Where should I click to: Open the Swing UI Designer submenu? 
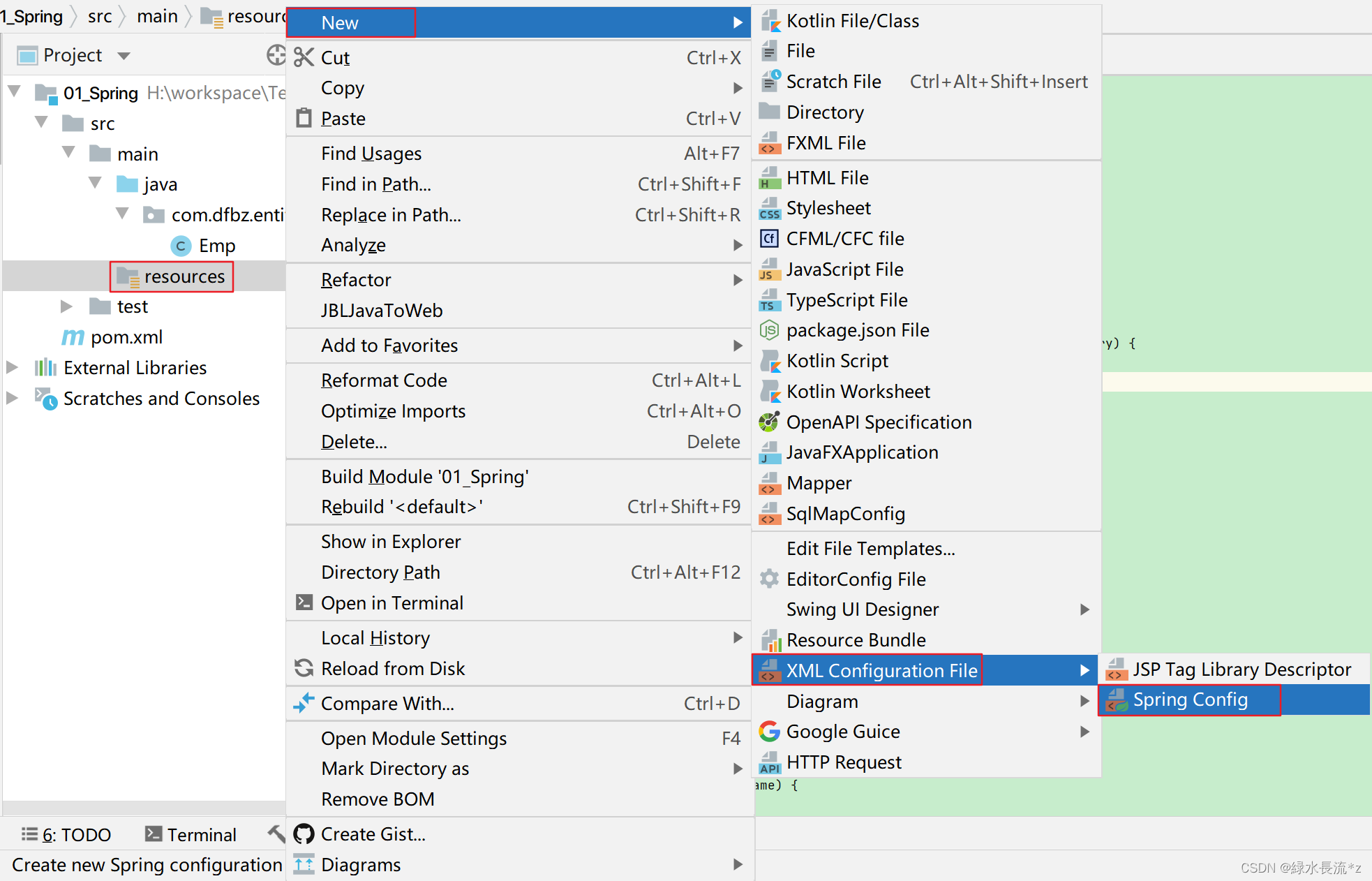[926, 609]
